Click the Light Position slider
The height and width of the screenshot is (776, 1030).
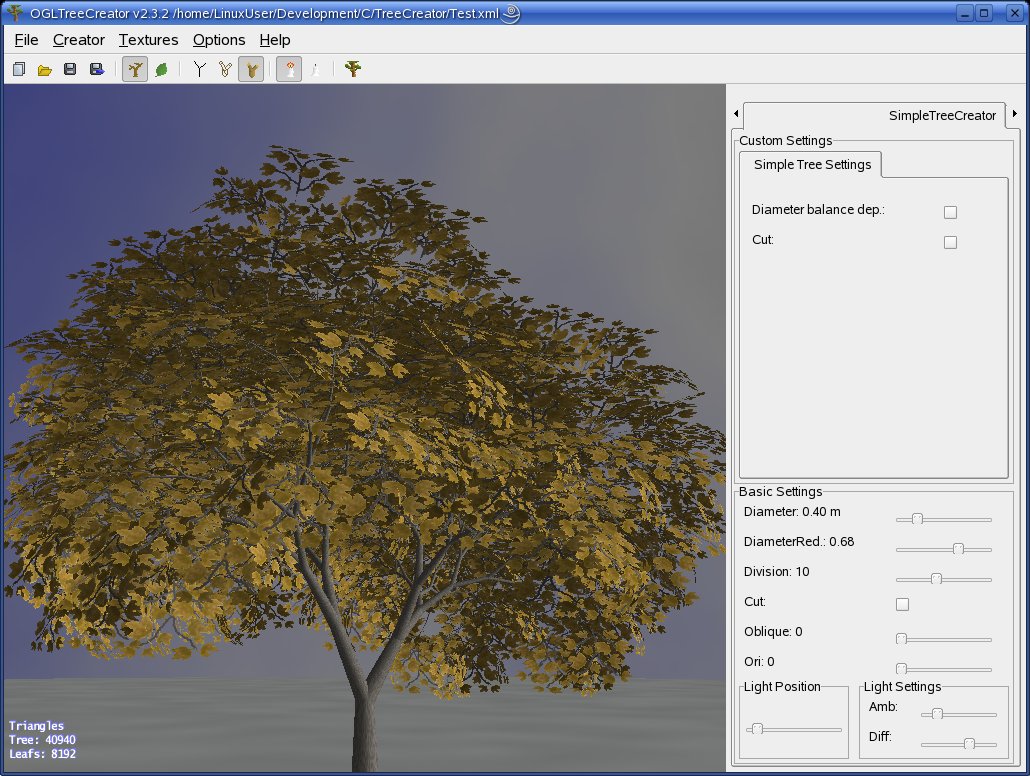(x=794, y=729)
